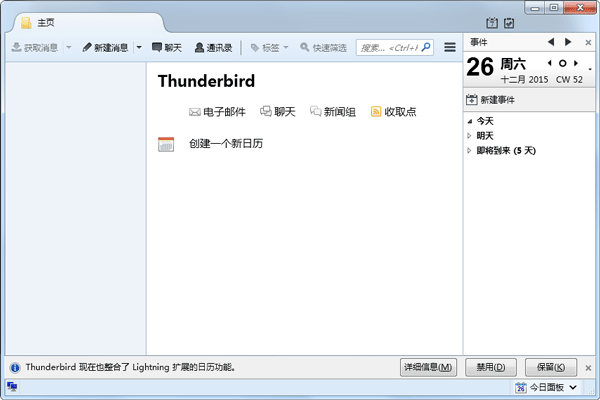Viewport: 600px width, 400px height.
Task: Open the 聊天 chat toolbar button
Action: (166, 47)
